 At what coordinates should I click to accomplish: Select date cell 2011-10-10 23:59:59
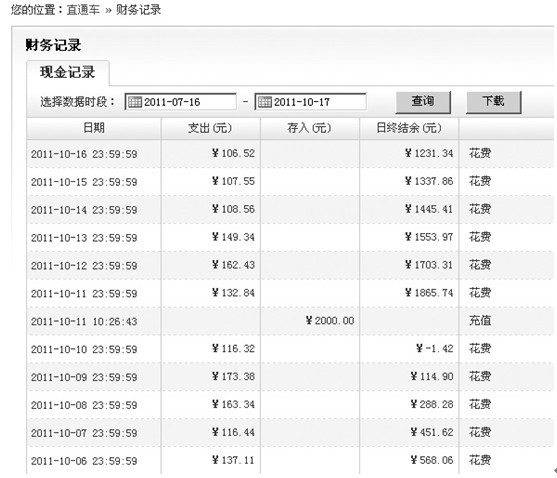[84, 349]
